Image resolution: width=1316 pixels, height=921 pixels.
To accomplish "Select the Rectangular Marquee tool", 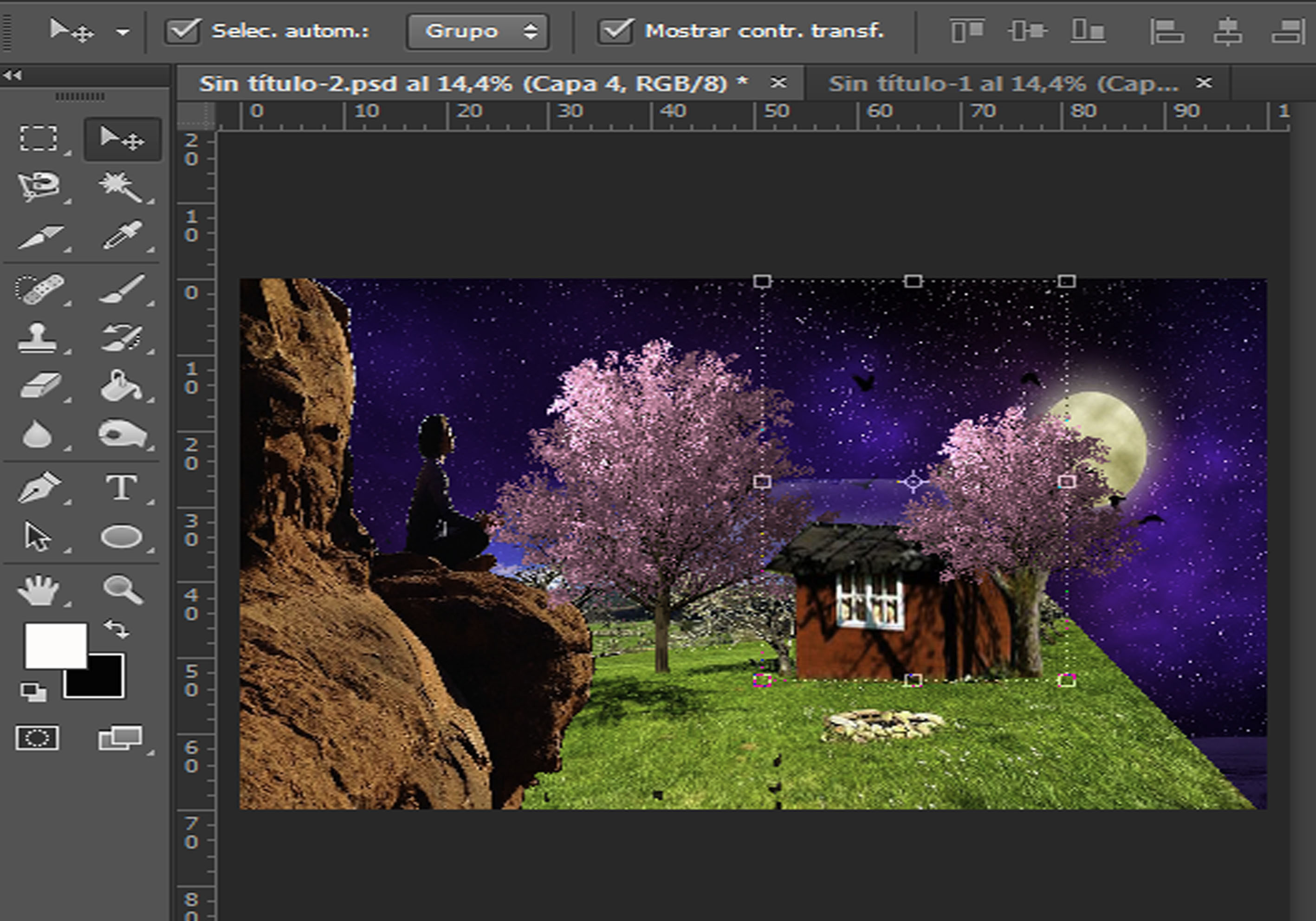I will coord(39,138).
